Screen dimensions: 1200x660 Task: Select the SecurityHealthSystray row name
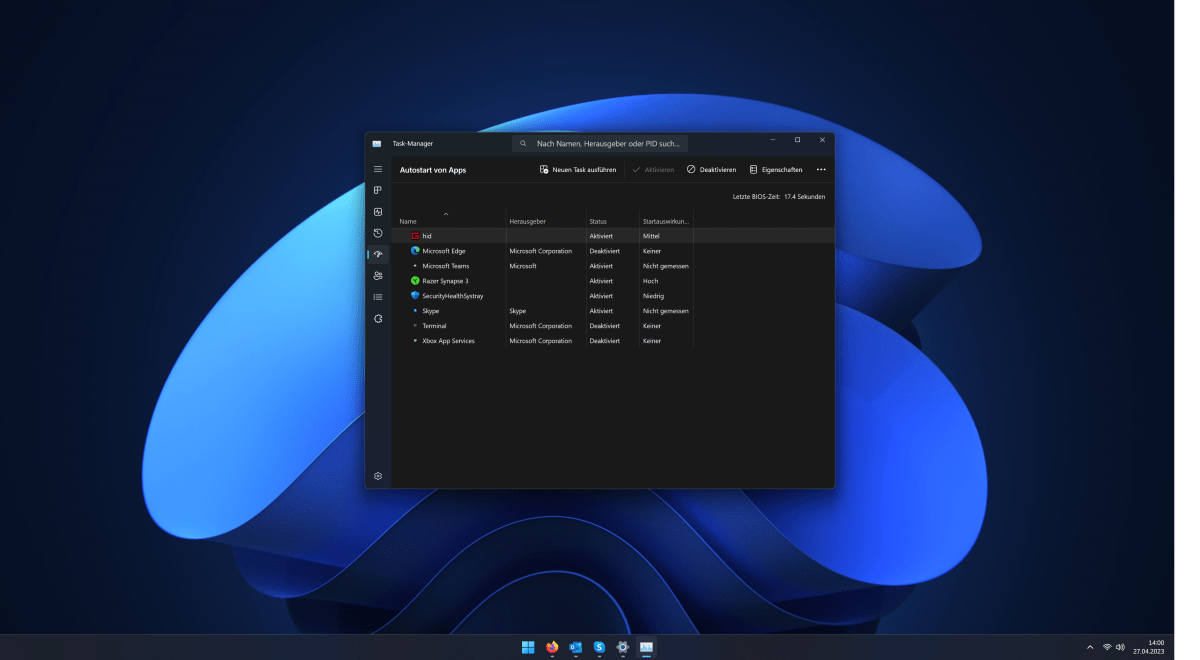tap(453, 296)
